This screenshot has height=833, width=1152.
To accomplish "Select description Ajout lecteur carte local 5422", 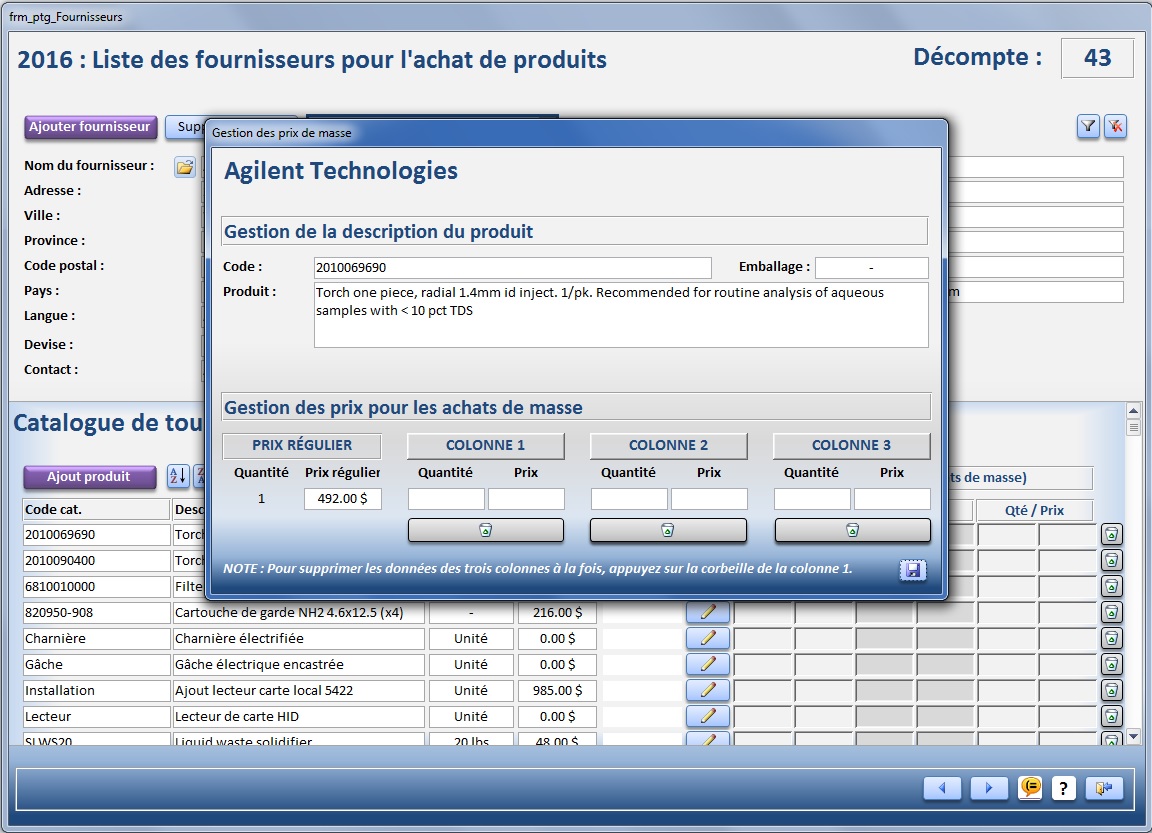I will [298, 690].
